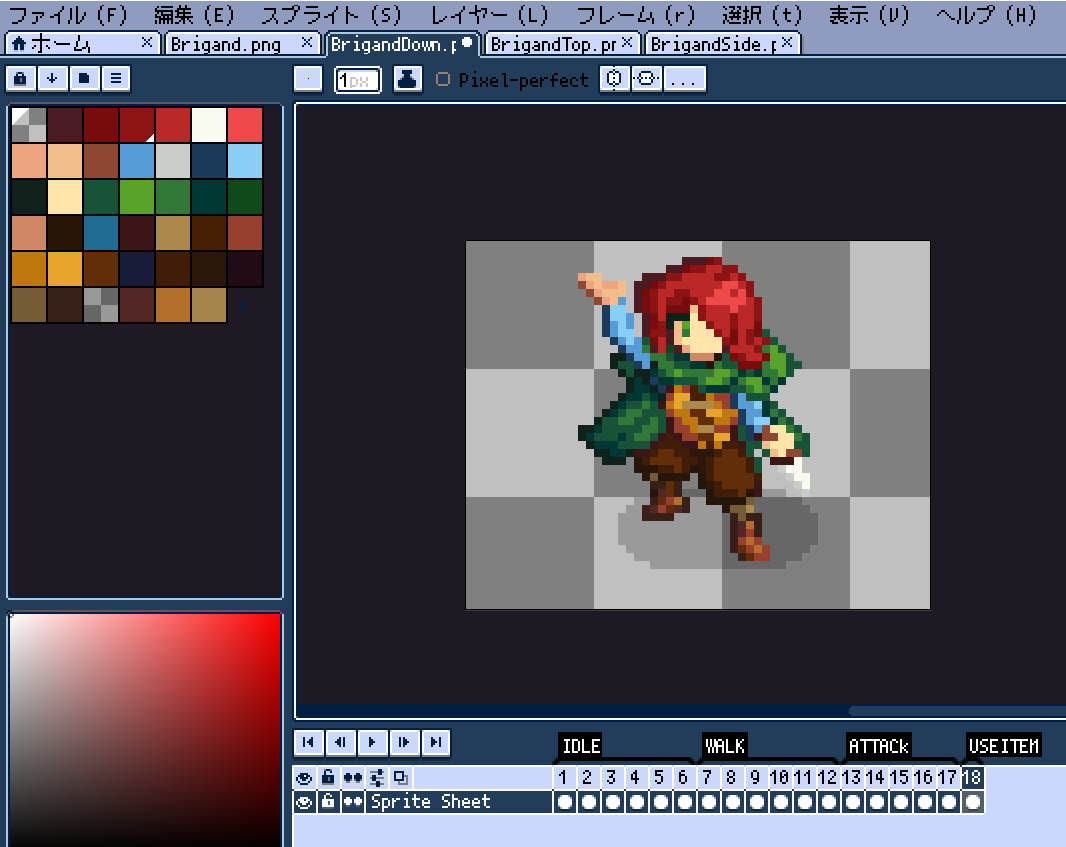Toggle all layers lock in timeline header
This screenshot has height=847, width=1066.
click(x=328, y=778)
